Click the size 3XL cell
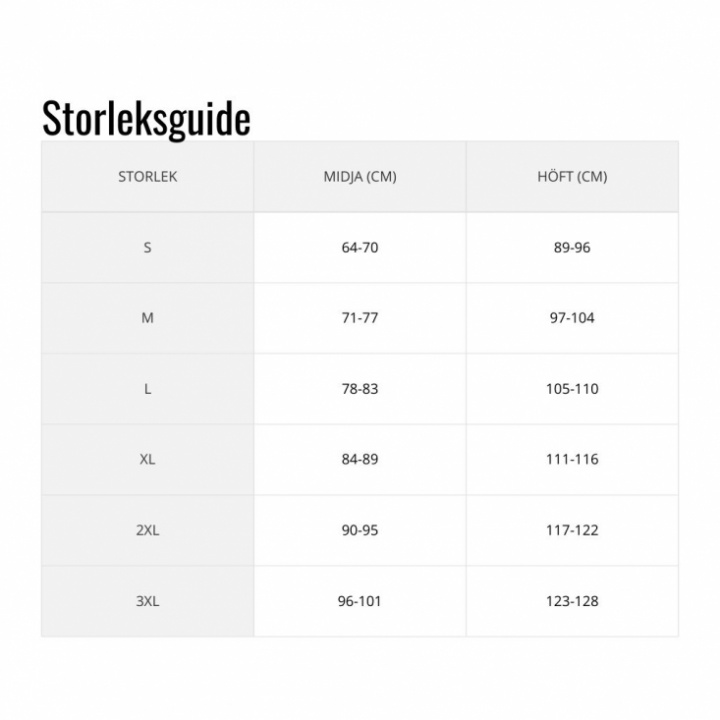 (x=147, y=601)
